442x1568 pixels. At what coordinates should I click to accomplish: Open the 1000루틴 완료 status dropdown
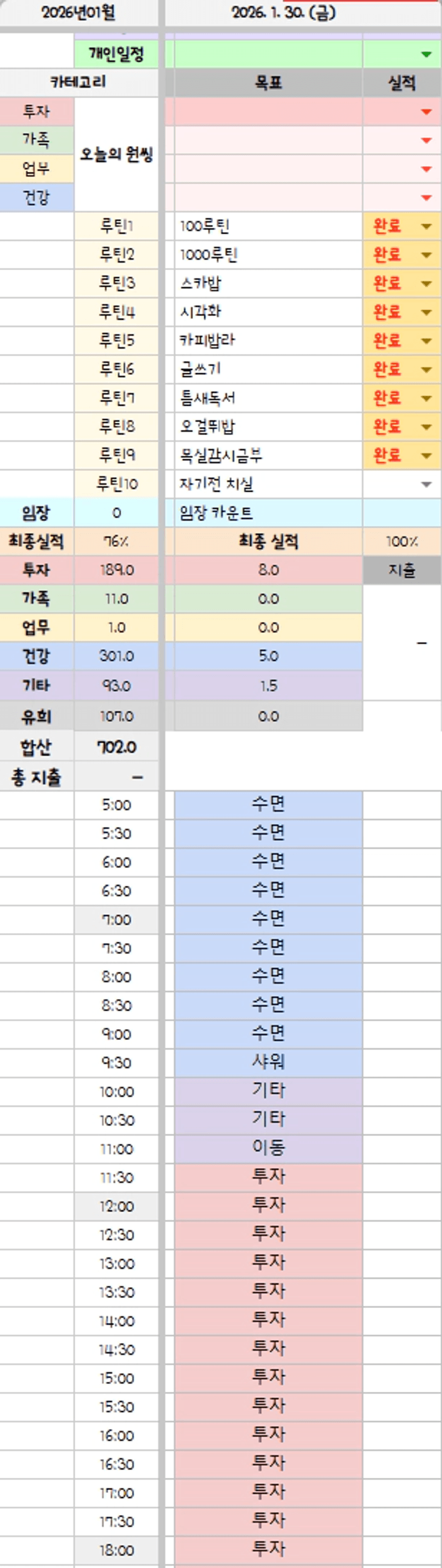[x=426, y=255]
